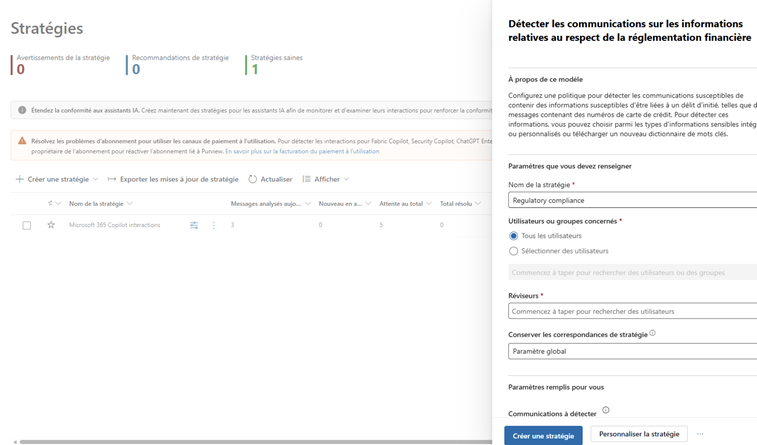Click the export arrow icon for strategy updates
Image resolution: width=757 pixels, height=445 pixels.
coord(112,179)
